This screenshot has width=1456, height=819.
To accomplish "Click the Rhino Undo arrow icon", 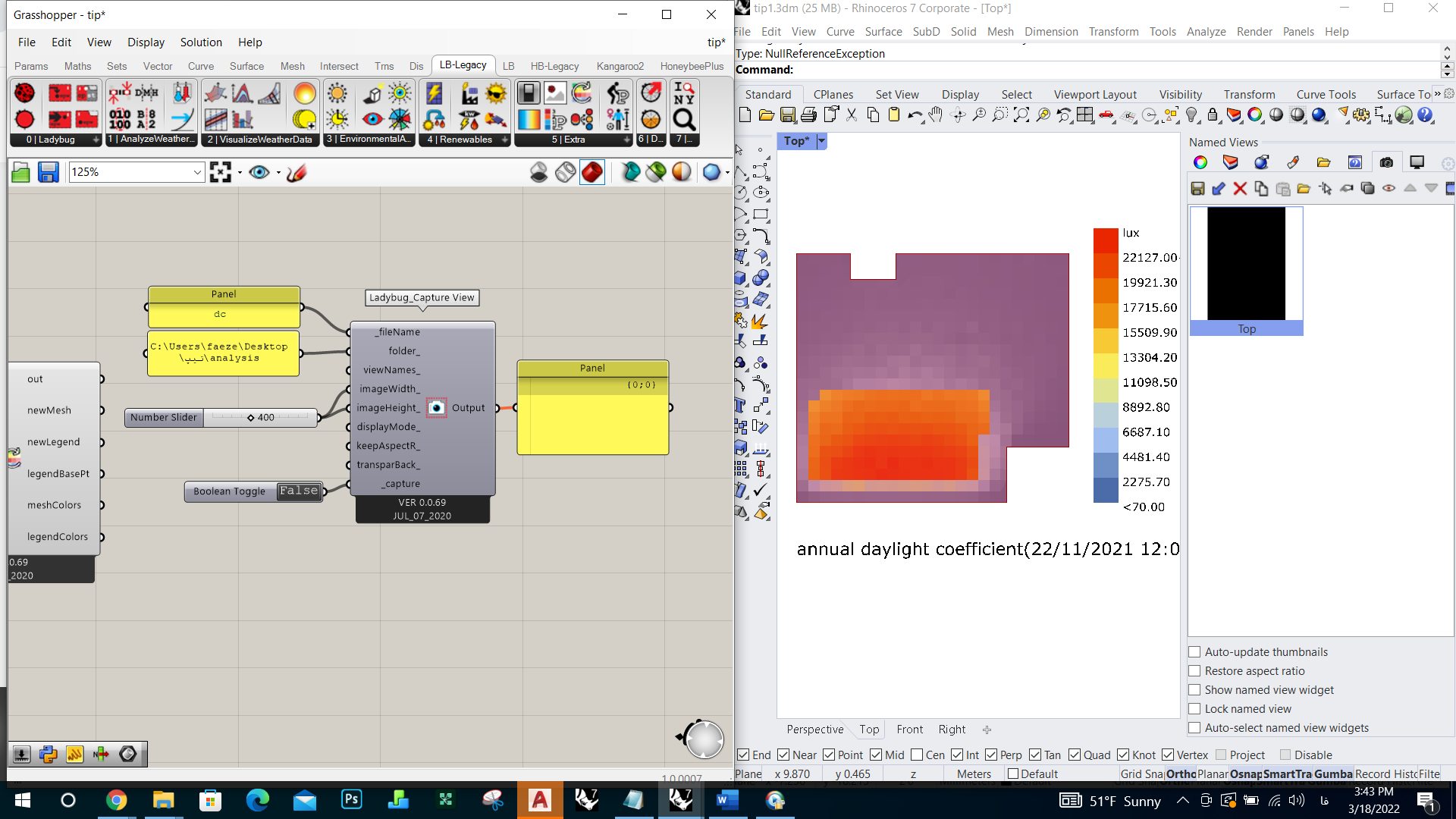I will (x=915, y=115).
